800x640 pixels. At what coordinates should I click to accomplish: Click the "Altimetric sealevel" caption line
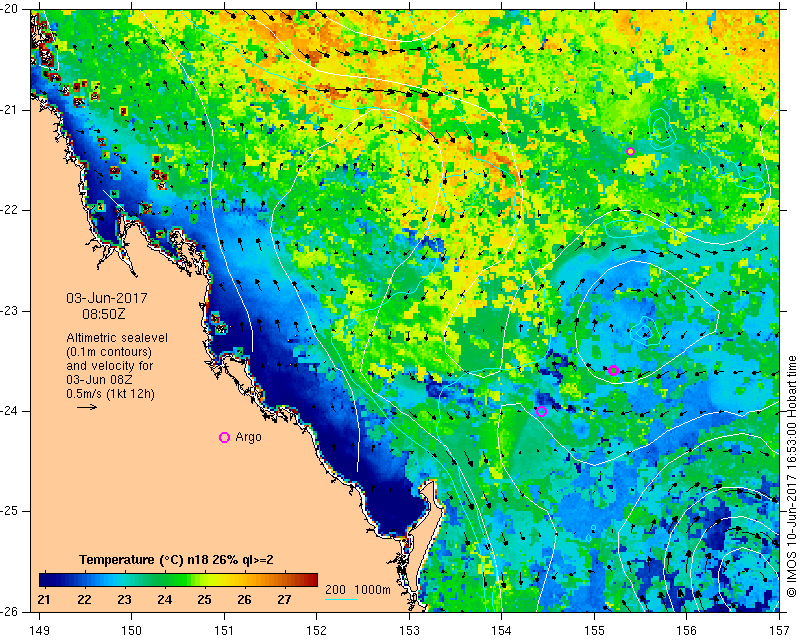click(x=117, y=338)
